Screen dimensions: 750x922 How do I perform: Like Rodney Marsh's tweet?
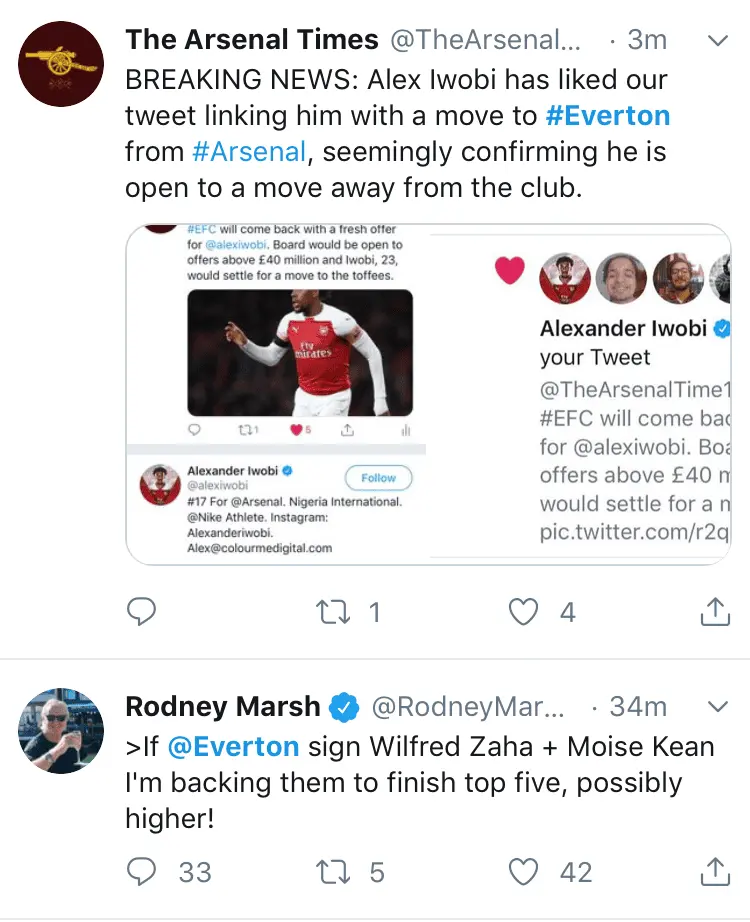[x=524, y=872]
